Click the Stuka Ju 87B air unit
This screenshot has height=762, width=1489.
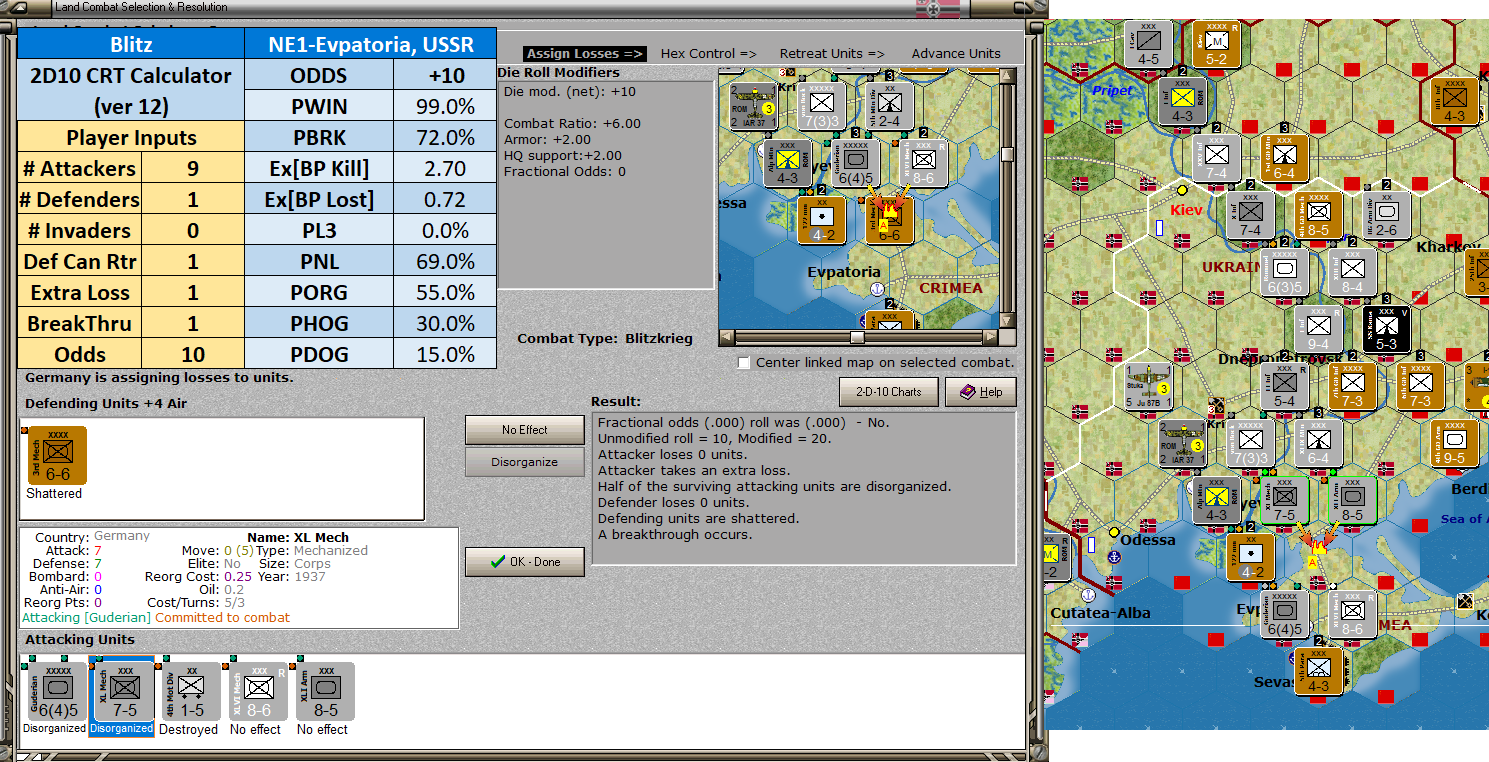1148,385
